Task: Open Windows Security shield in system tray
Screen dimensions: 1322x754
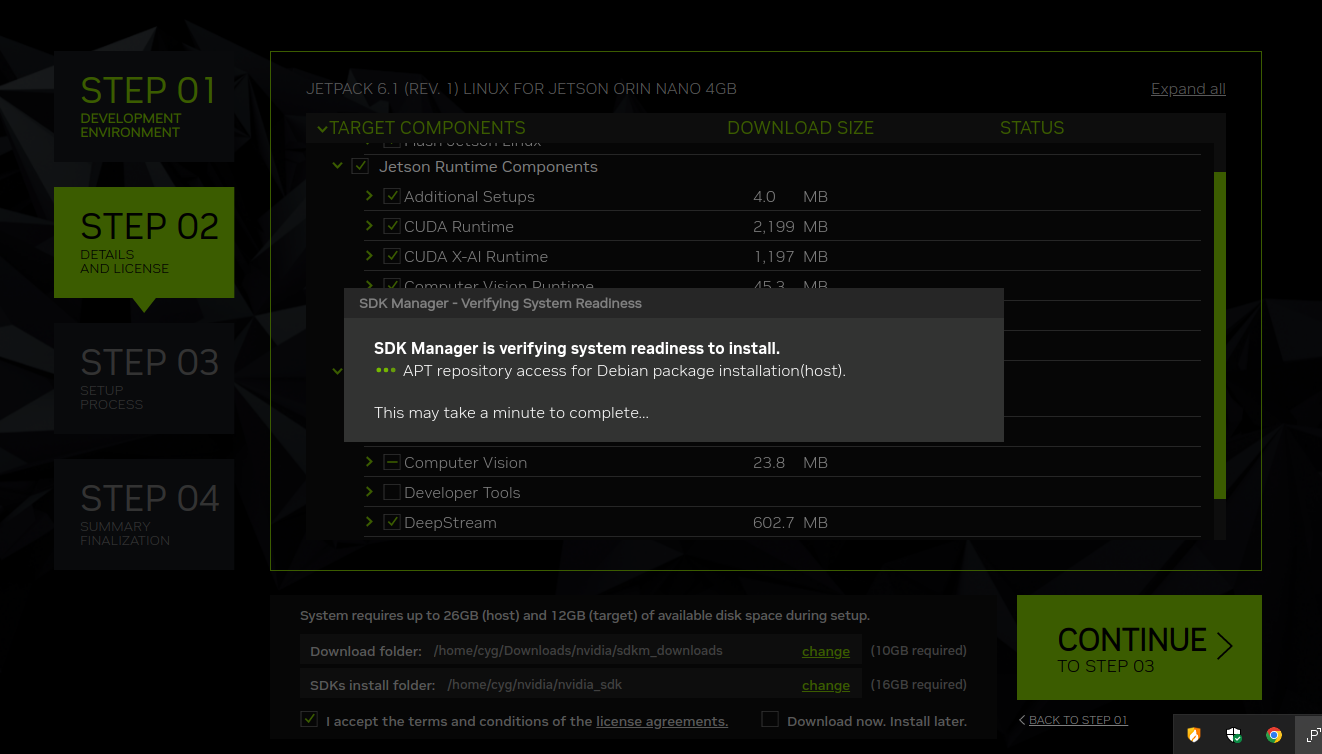Action: pos(1234,734)
